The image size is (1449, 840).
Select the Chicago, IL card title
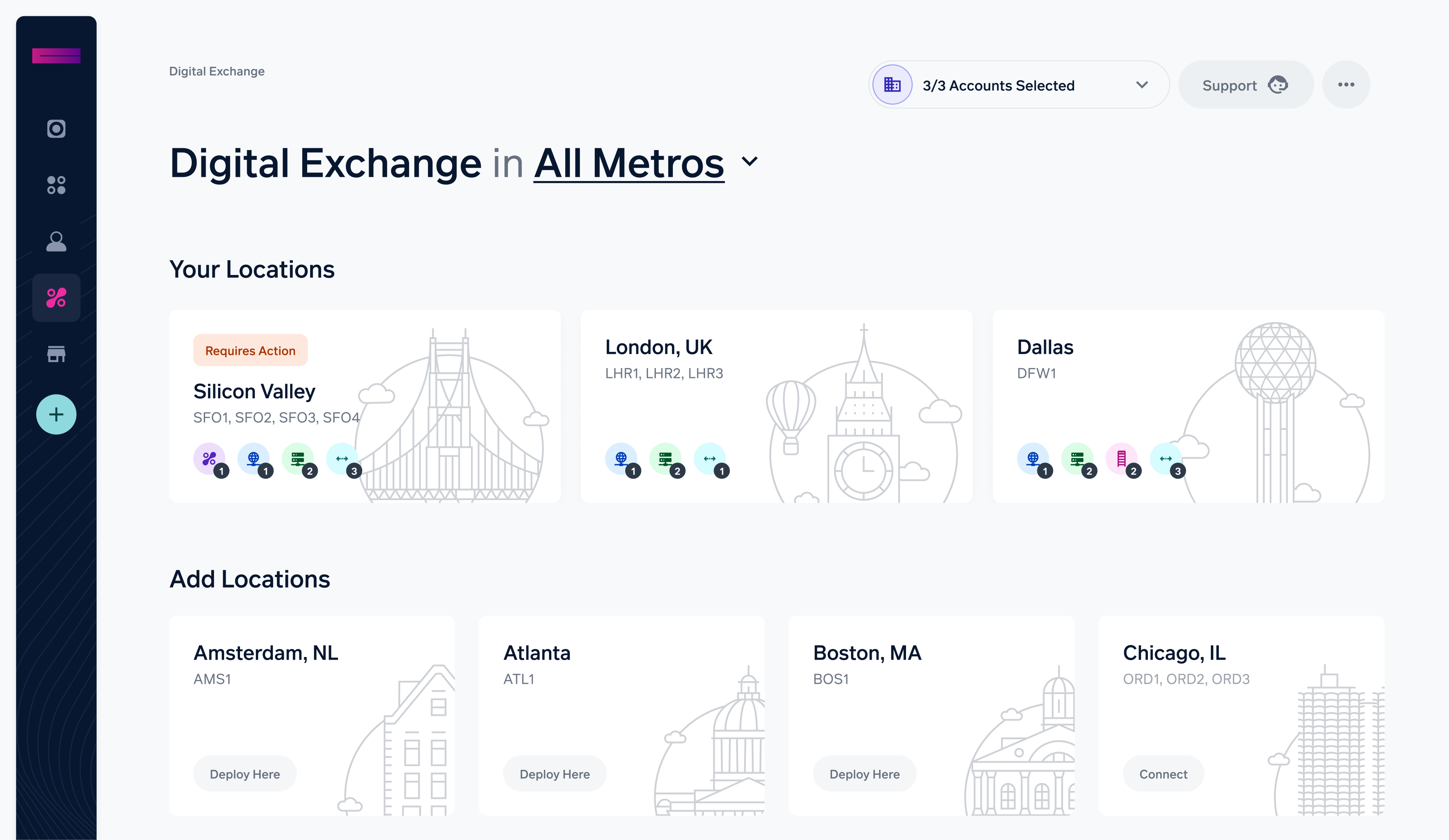(1174, 653)
